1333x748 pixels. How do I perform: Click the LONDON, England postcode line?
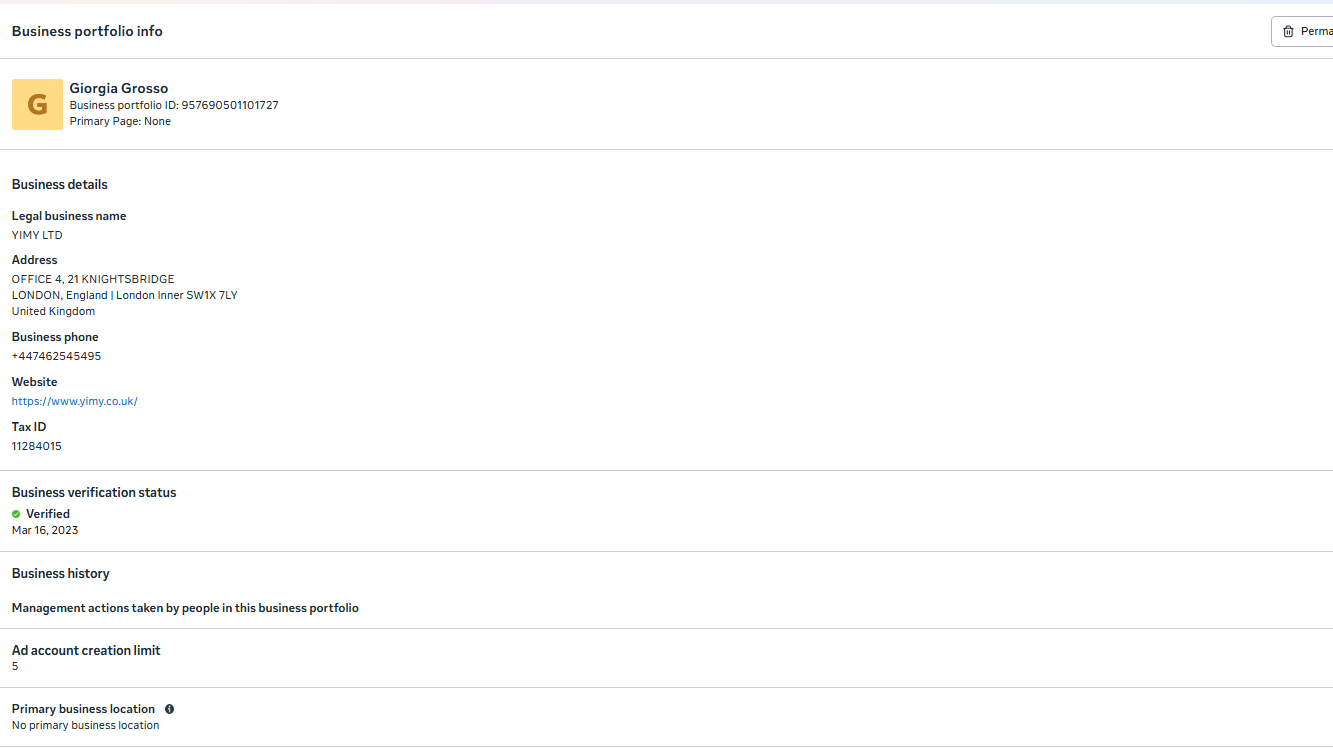125,295
